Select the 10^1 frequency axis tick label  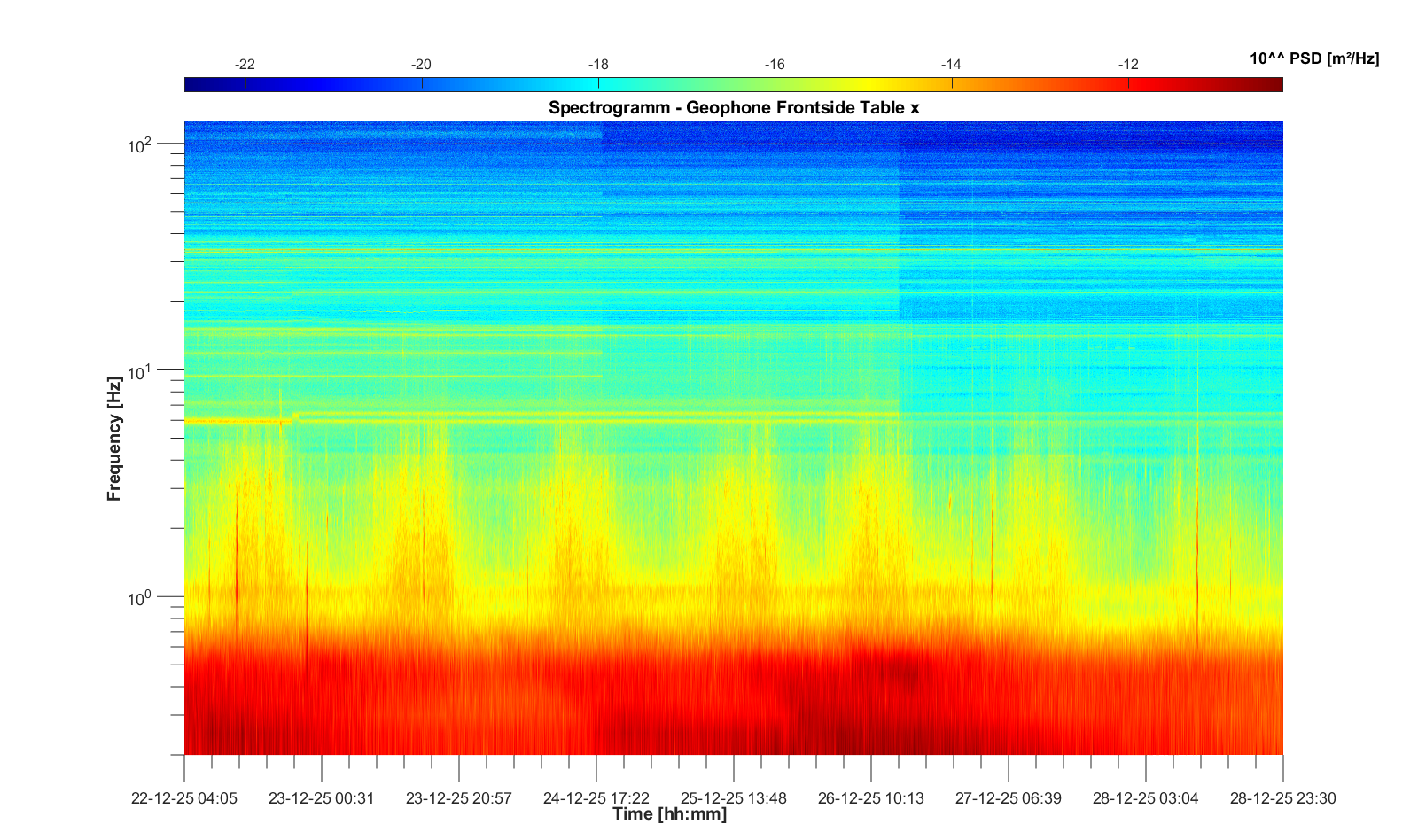(x=140, y=371)
